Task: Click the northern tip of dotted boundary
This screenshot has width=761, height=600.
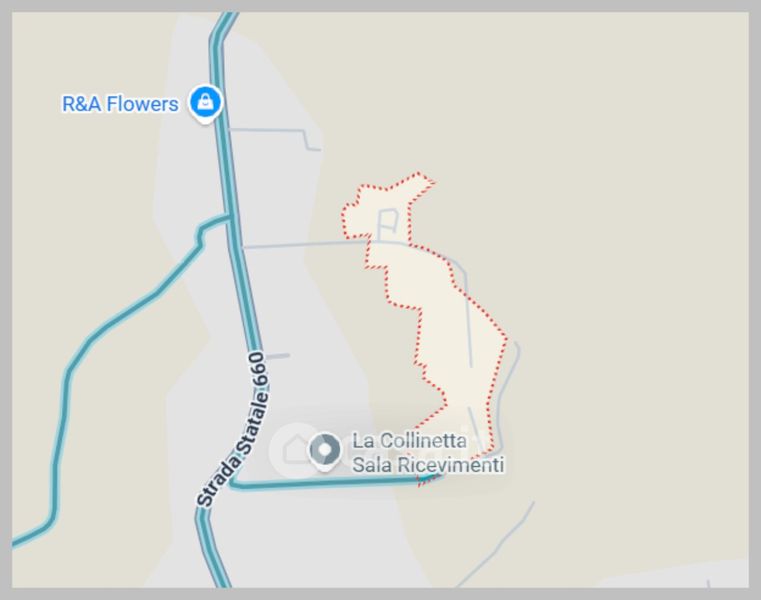Action: click(x=419, y=174)
